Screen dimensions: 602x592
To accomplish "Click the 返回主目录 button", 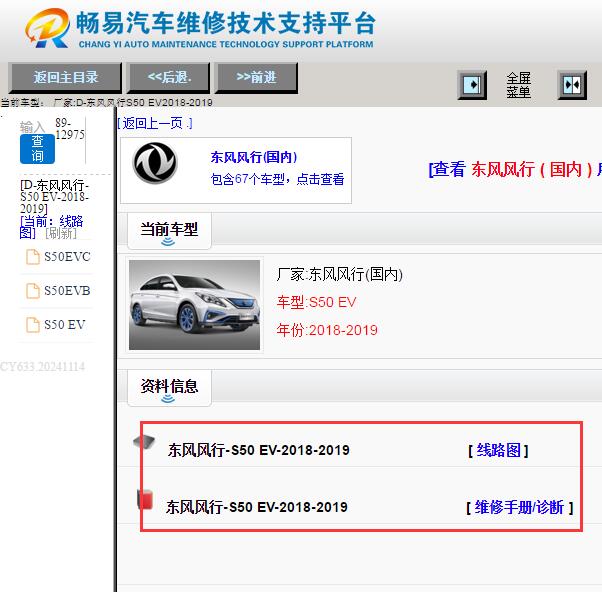I will click(x=65, y=78).
